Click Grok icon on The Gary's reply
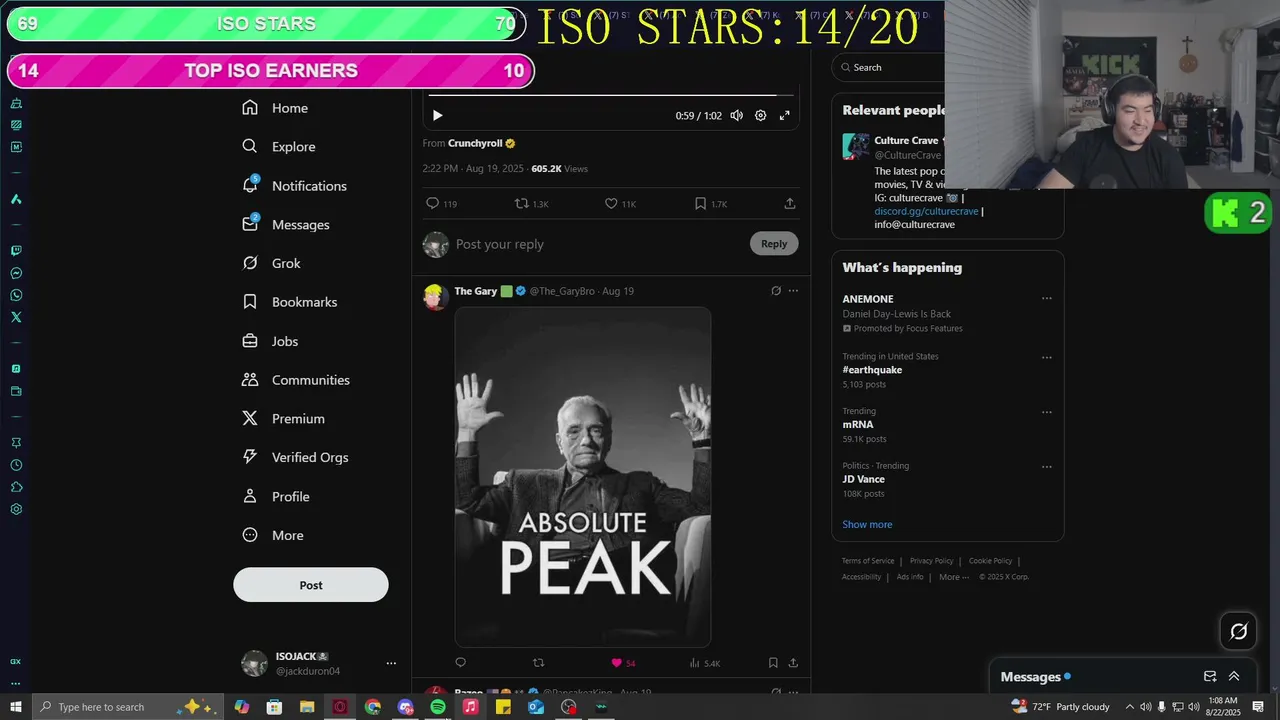 pos(776,291)
